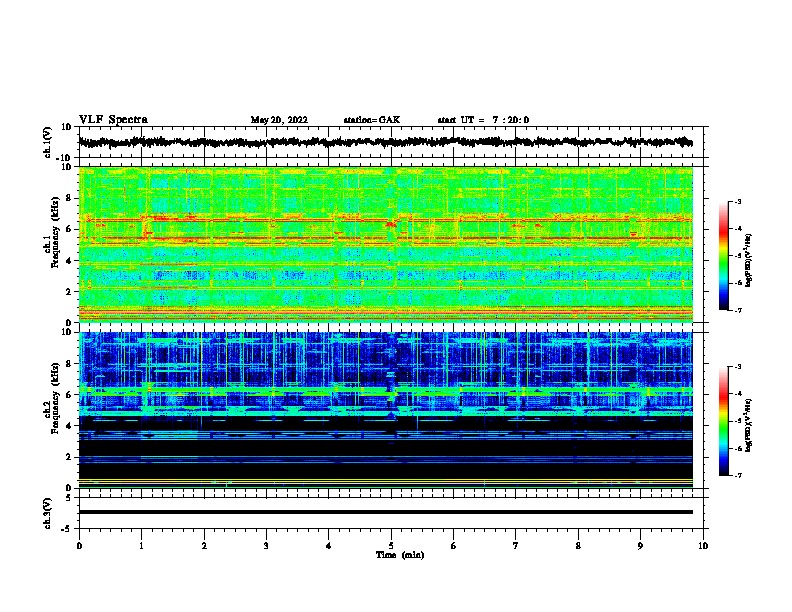Click the time axis tick label "3"
The image size is (792, 612).
click(x=266, y=546)
